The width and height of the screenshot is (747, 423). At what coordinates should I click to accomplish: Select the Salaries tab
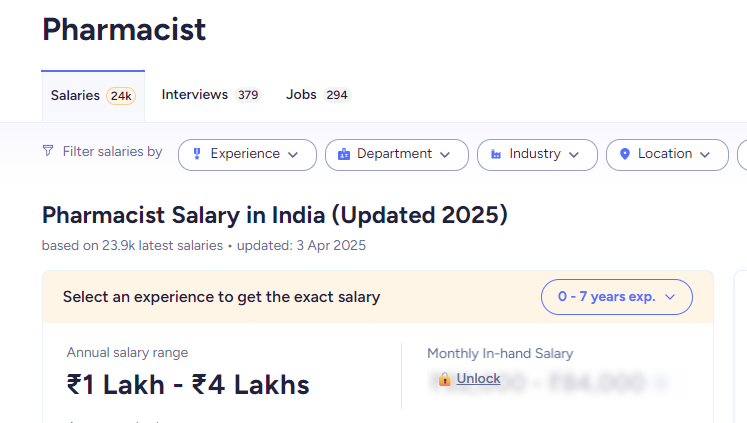click(x=76, y=96)
